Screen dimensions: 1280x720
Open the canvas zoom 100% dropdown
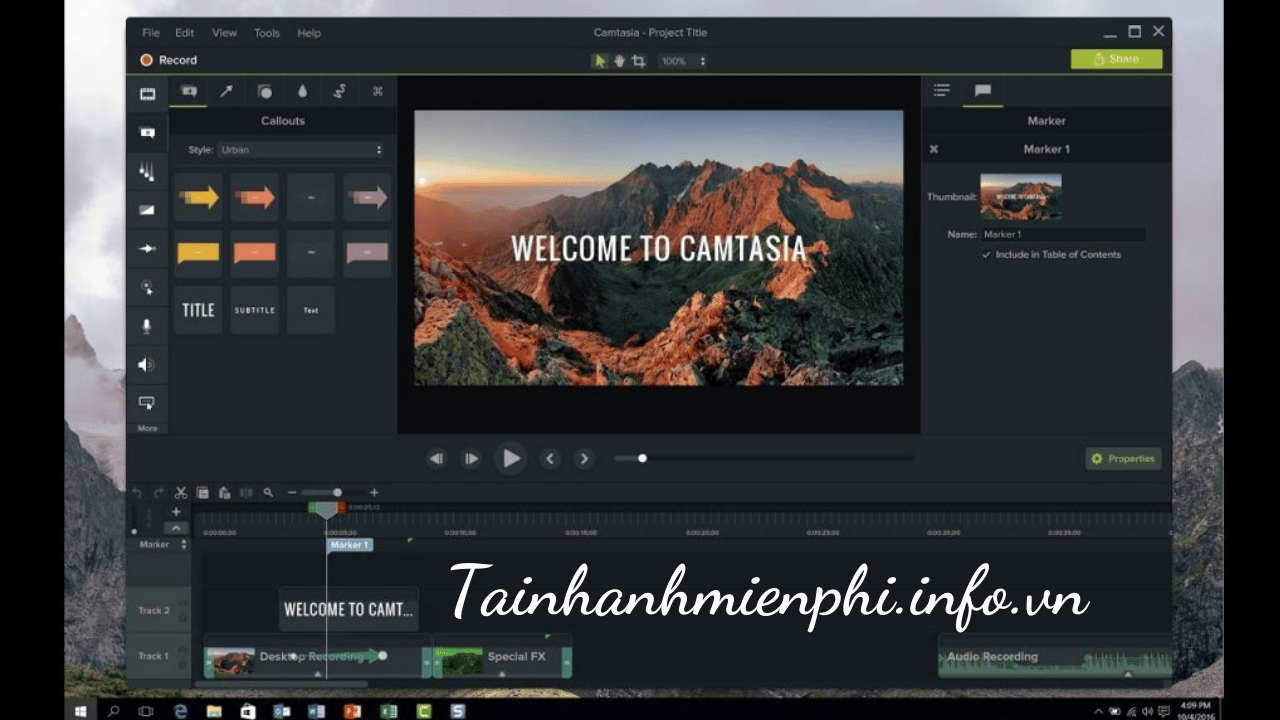[x=683, y=61]
